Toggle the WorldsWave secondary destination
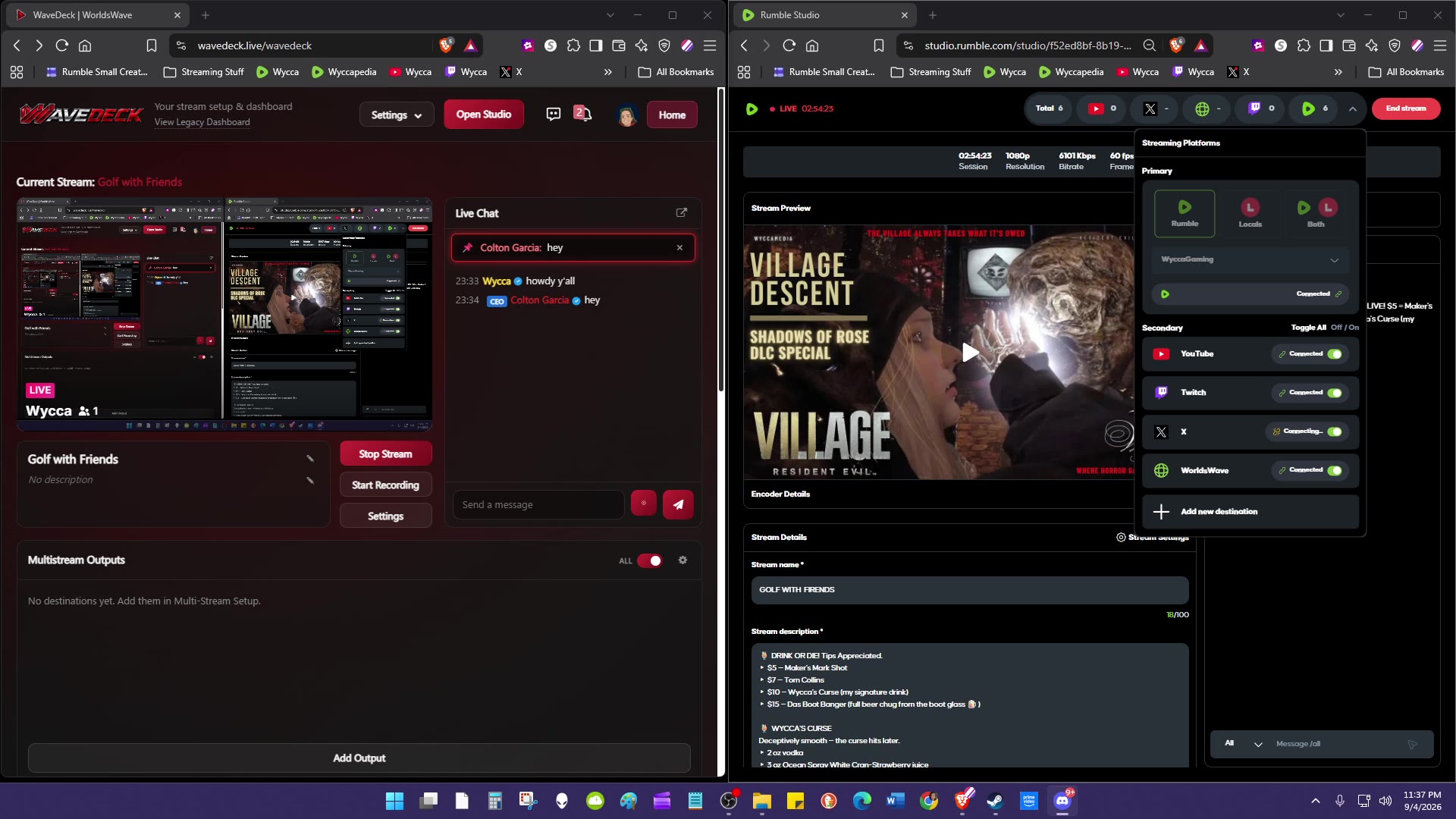The image size is (1456, 819). pos(1335,470)
